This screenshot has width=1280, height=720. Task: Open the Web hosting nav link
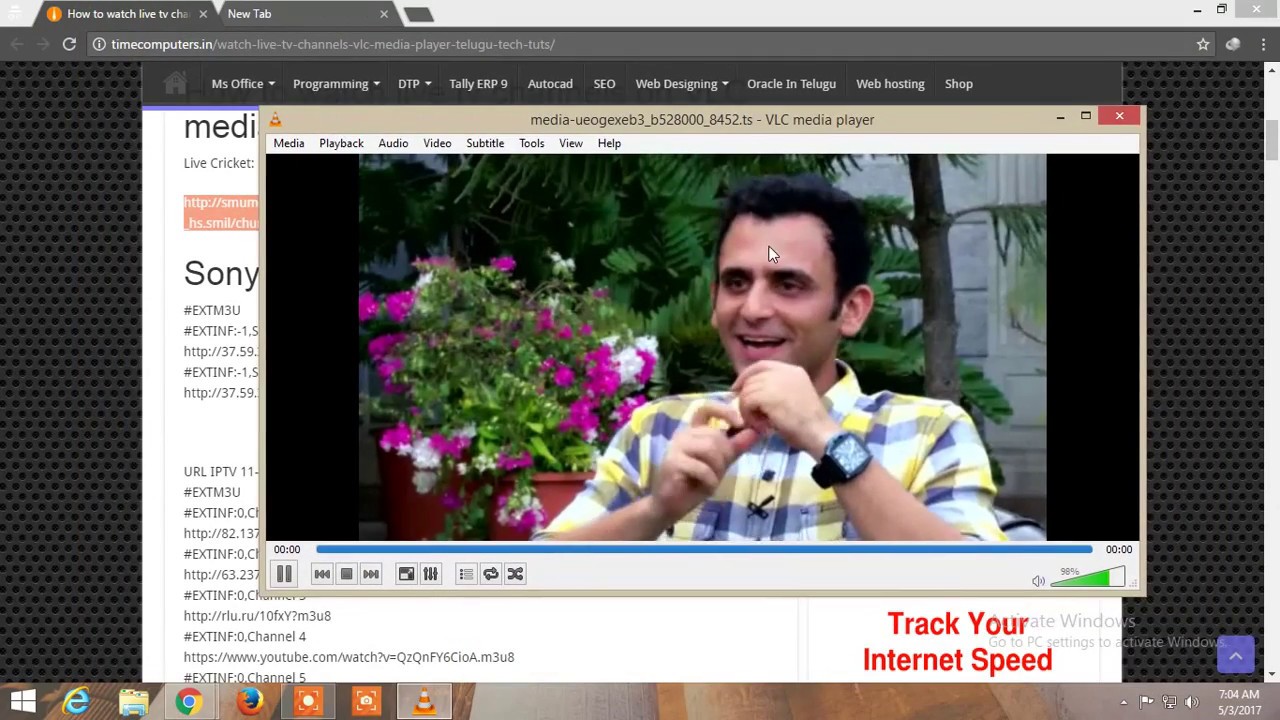coord(890,84)
